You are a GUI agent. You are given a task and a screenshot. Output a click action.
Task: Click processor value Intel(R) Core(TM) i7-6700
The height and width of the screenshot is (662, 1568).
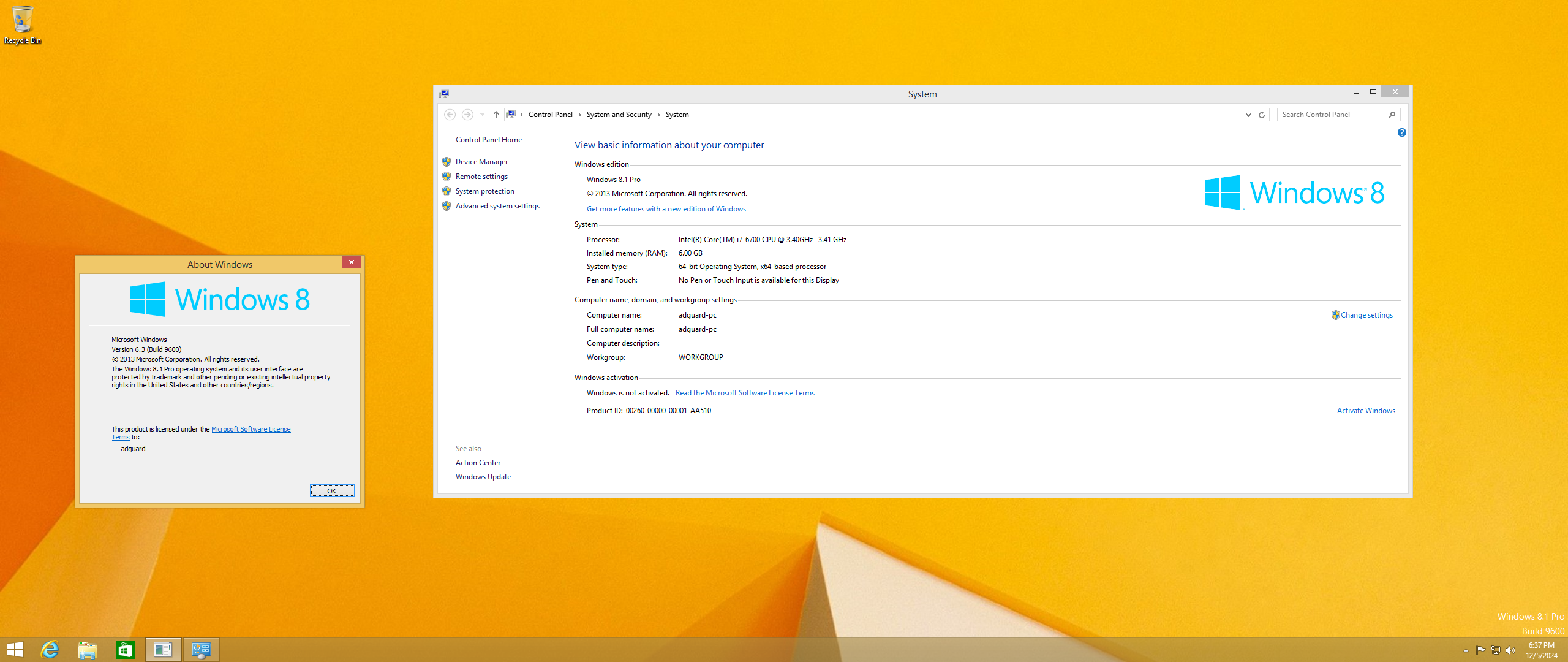[762, 240]
